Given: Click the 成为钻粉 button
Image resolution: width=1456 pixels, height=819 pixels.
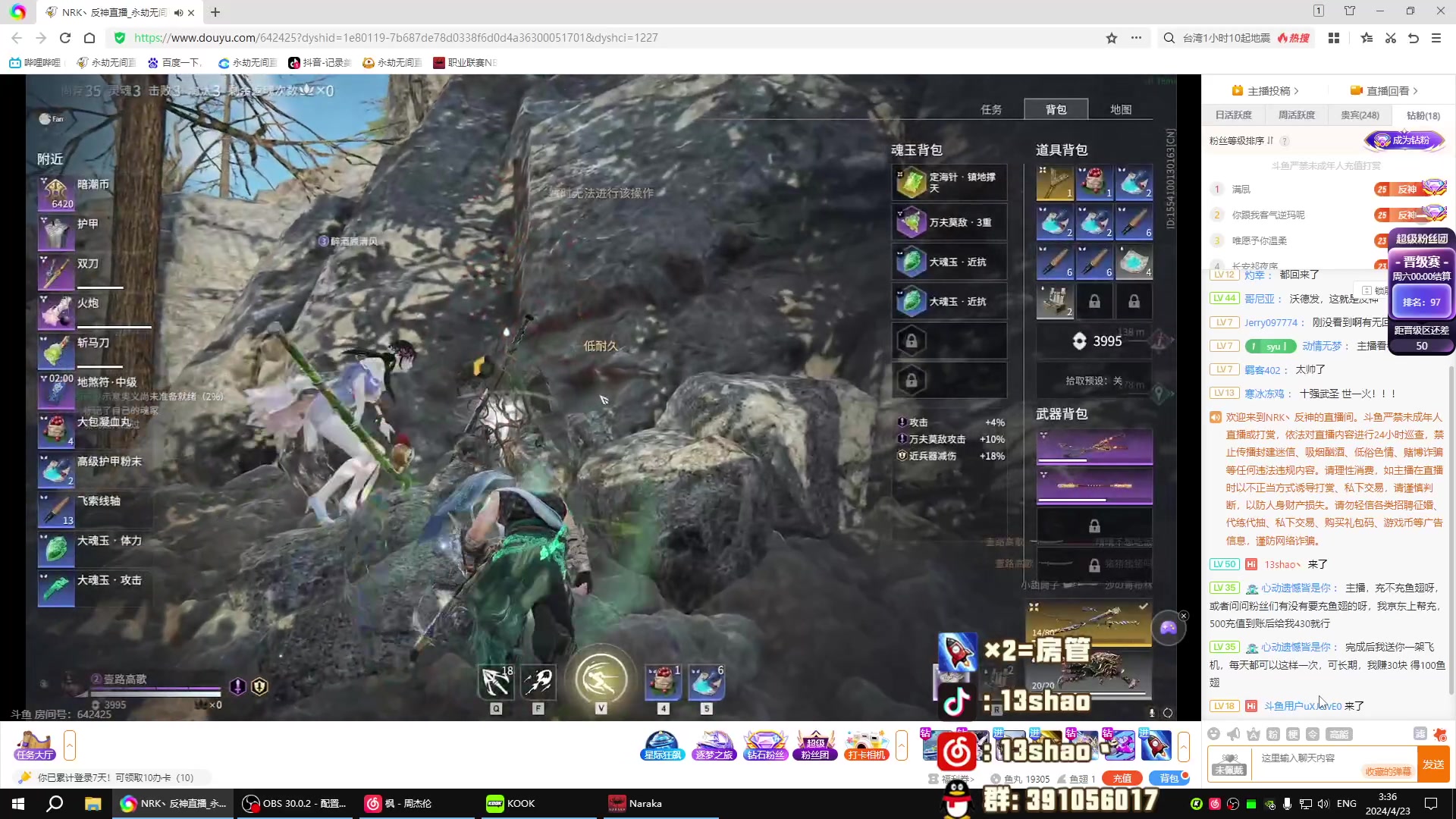Looking at the screenshot, I should point(1404,140).
